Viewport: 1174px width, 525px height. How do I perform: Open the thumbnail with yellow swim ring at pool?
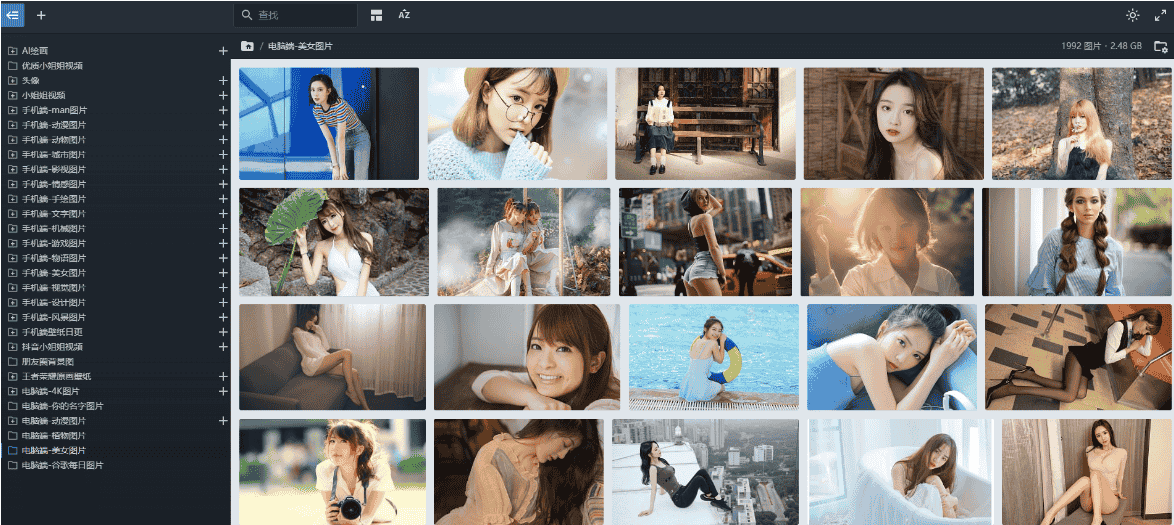click(713, 357)
